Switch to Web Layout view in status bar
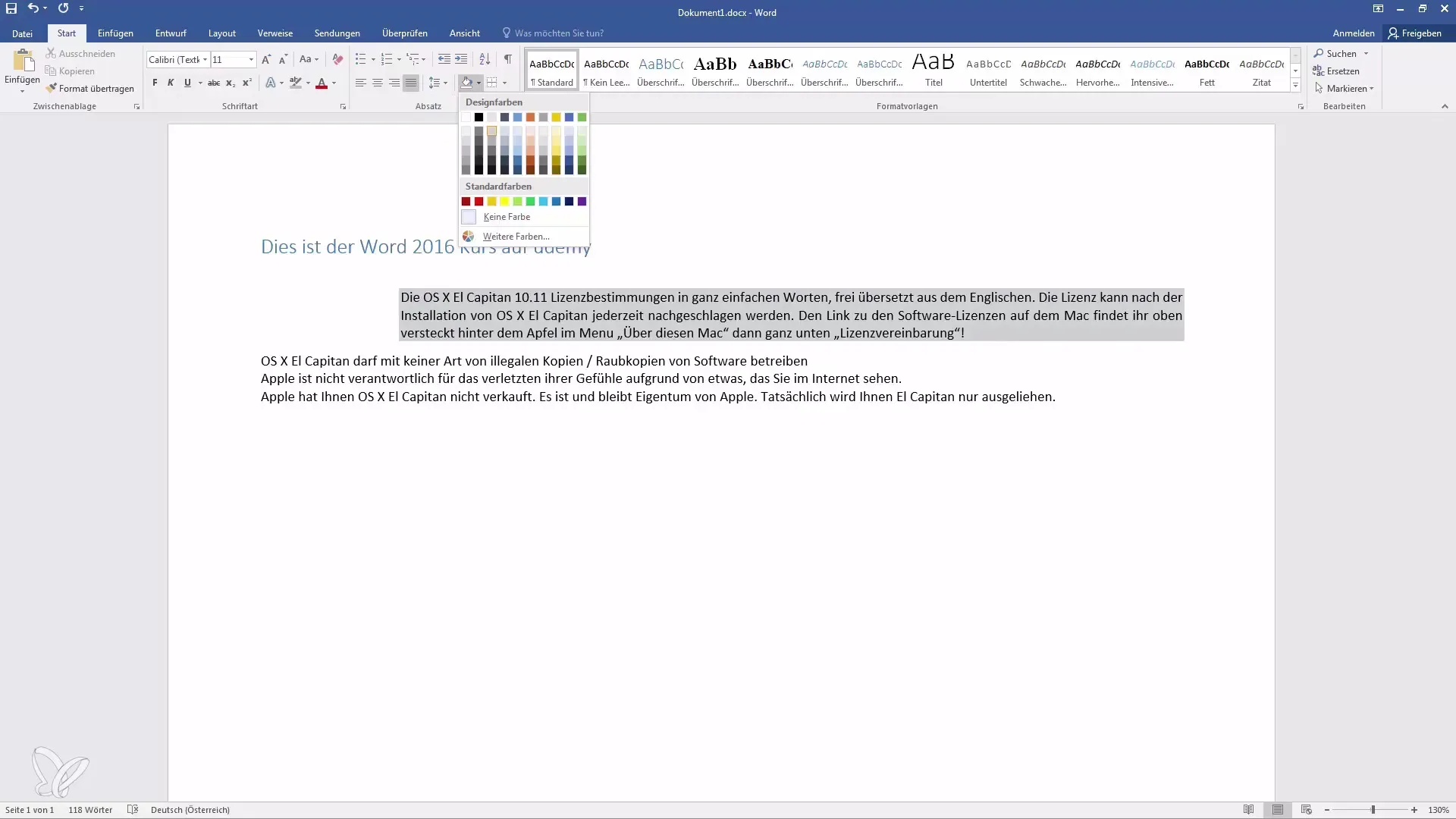This screenshot has width=1456, height=819. pos(1306,810)
